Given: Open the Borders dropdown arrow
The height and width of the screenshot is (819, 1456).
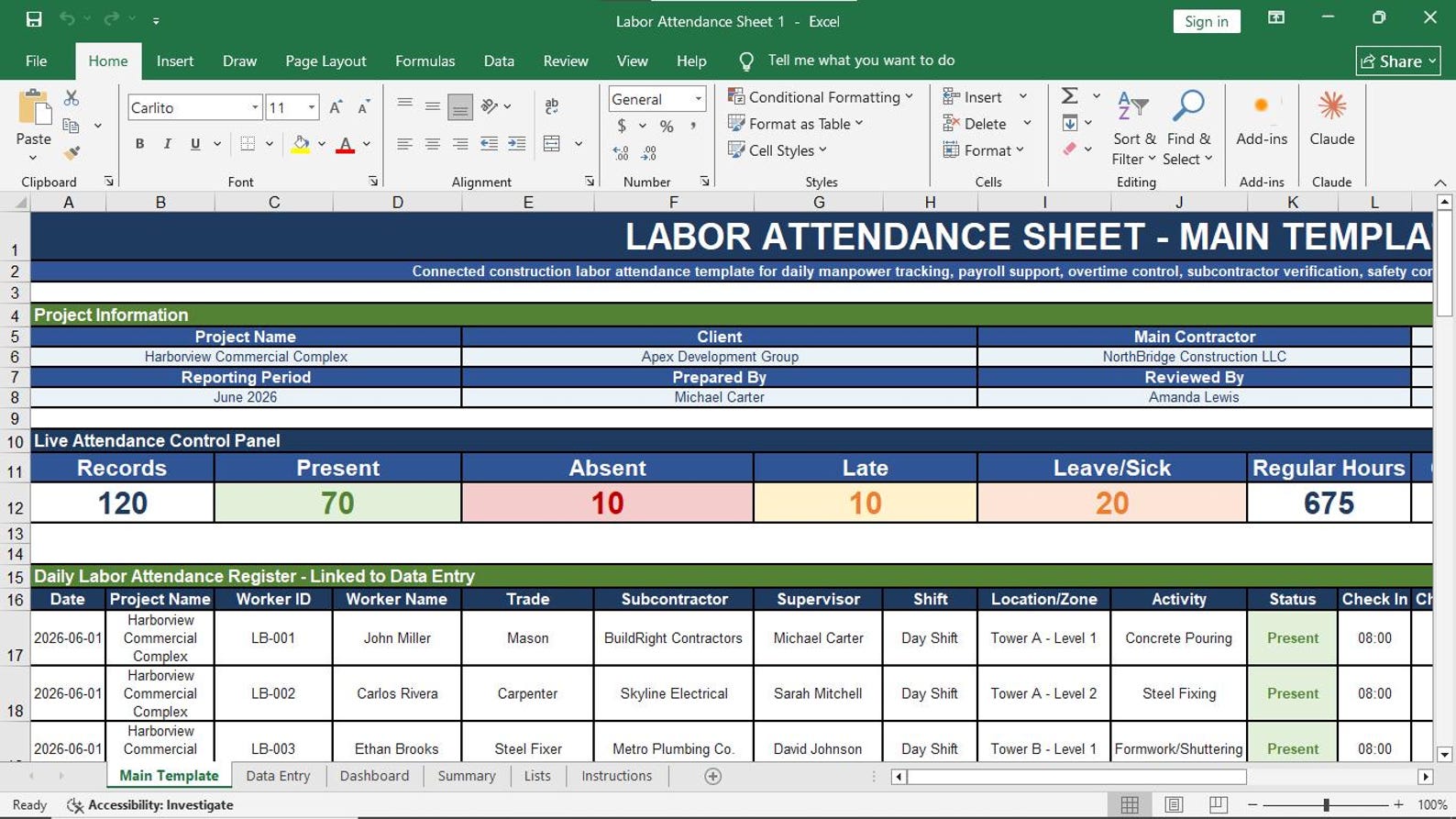Looking at the screenshot, I should point(270,144).
